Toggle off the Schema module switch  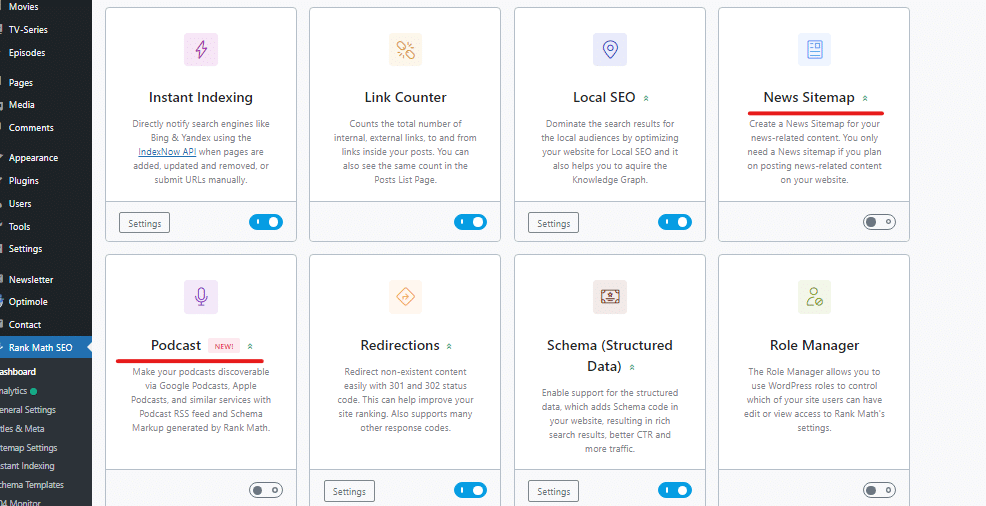click(675, 490)
